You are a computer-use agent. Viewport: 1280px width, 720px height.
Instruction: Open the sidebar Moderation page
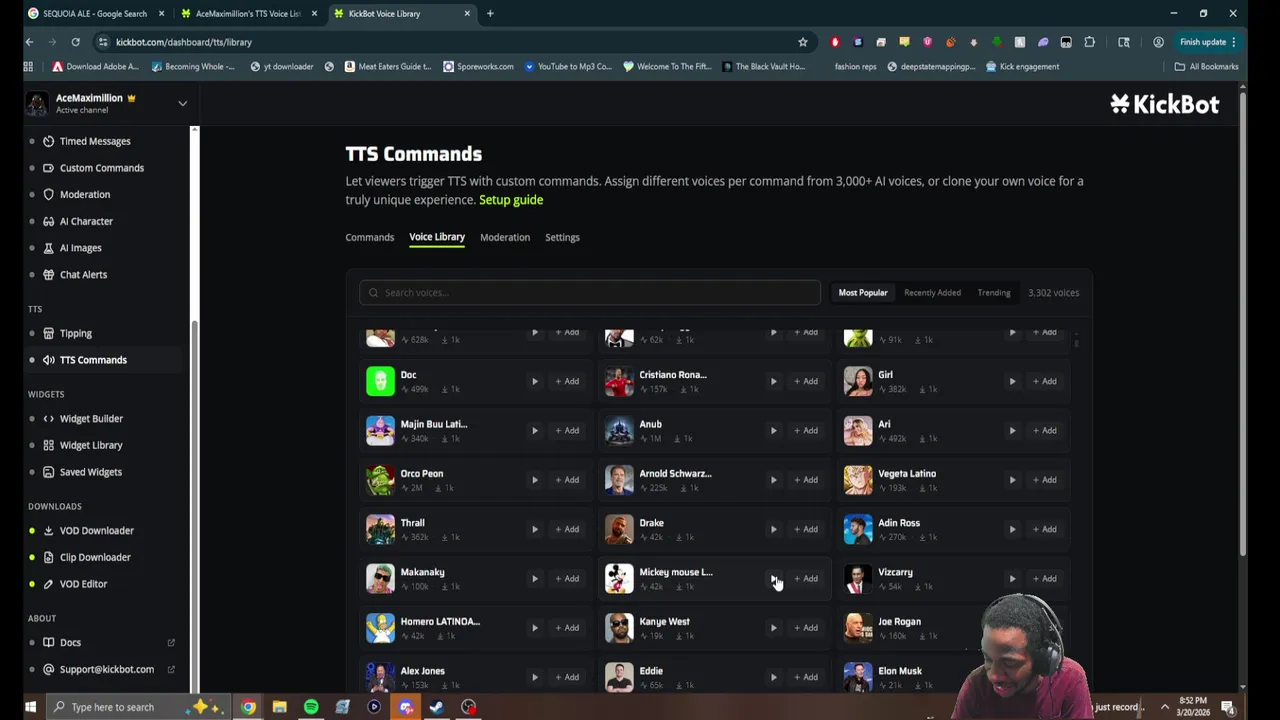(85, 195)
